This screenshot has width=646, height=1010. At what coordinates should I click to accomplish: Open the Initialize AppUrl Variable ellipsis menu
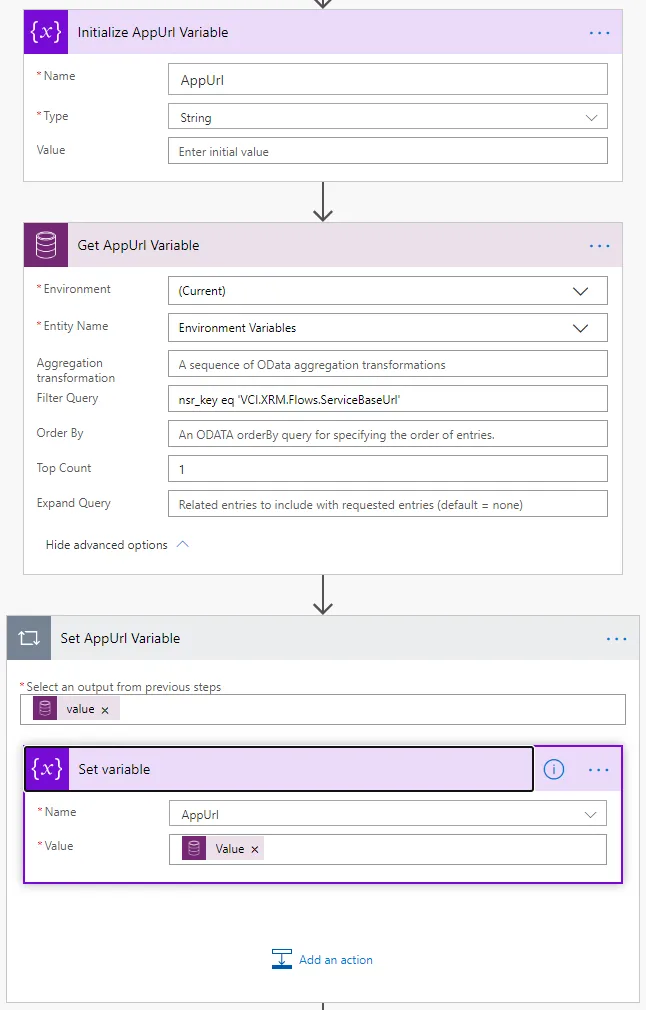click(599, 32)
